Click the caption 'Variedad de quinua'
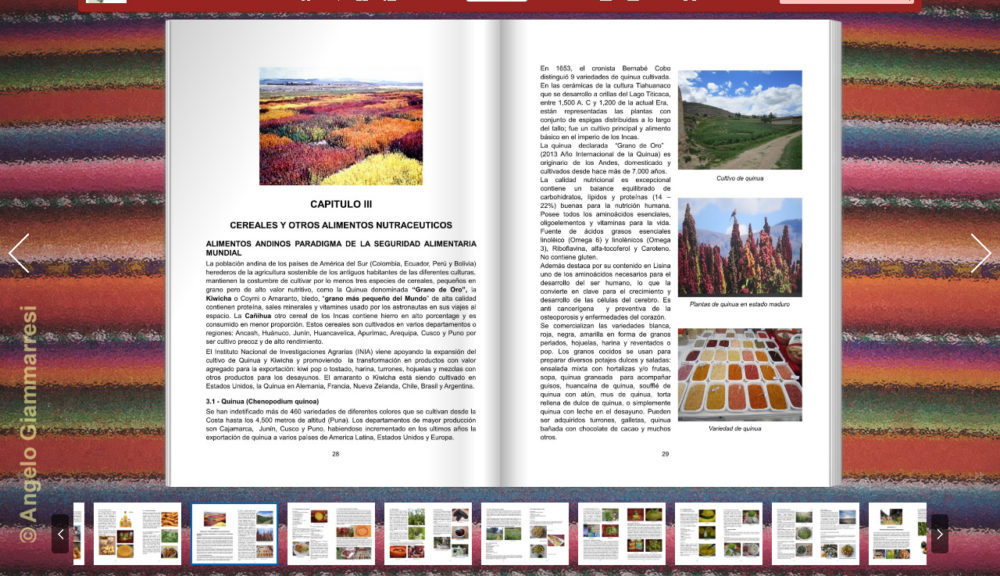 (735, 429)
